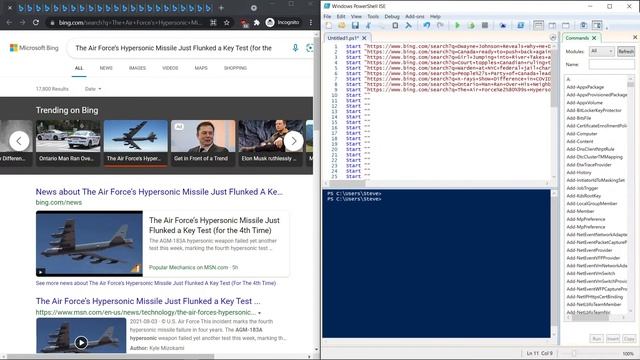
Task: Click the Paste clipboard icon in ISE toolbar
Action: 395,25
